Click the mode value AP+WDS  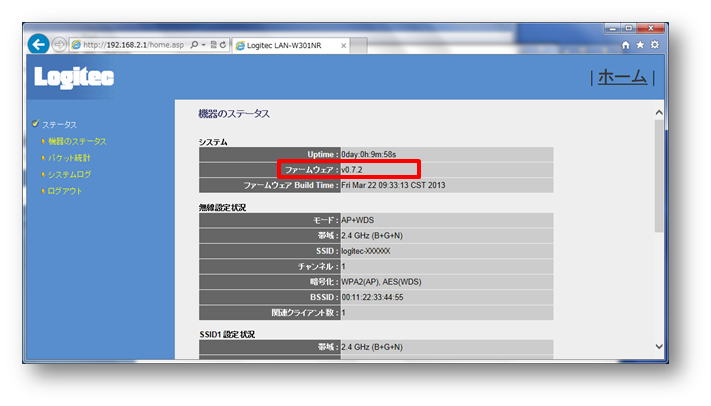(358, 220)
